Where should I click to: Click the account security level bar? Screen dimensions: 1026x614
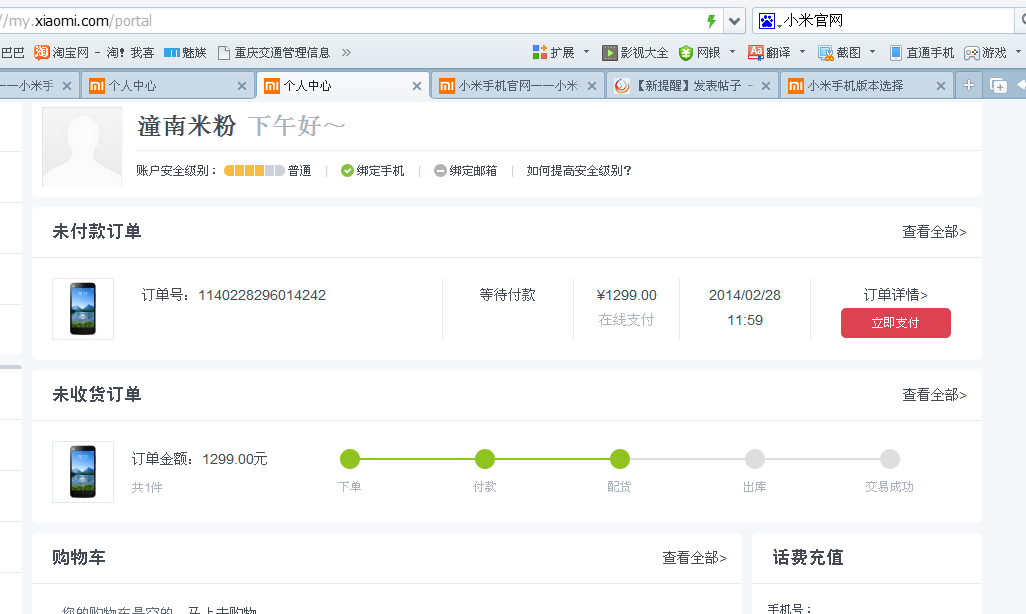pyautogui.click(x=254, y=171)
